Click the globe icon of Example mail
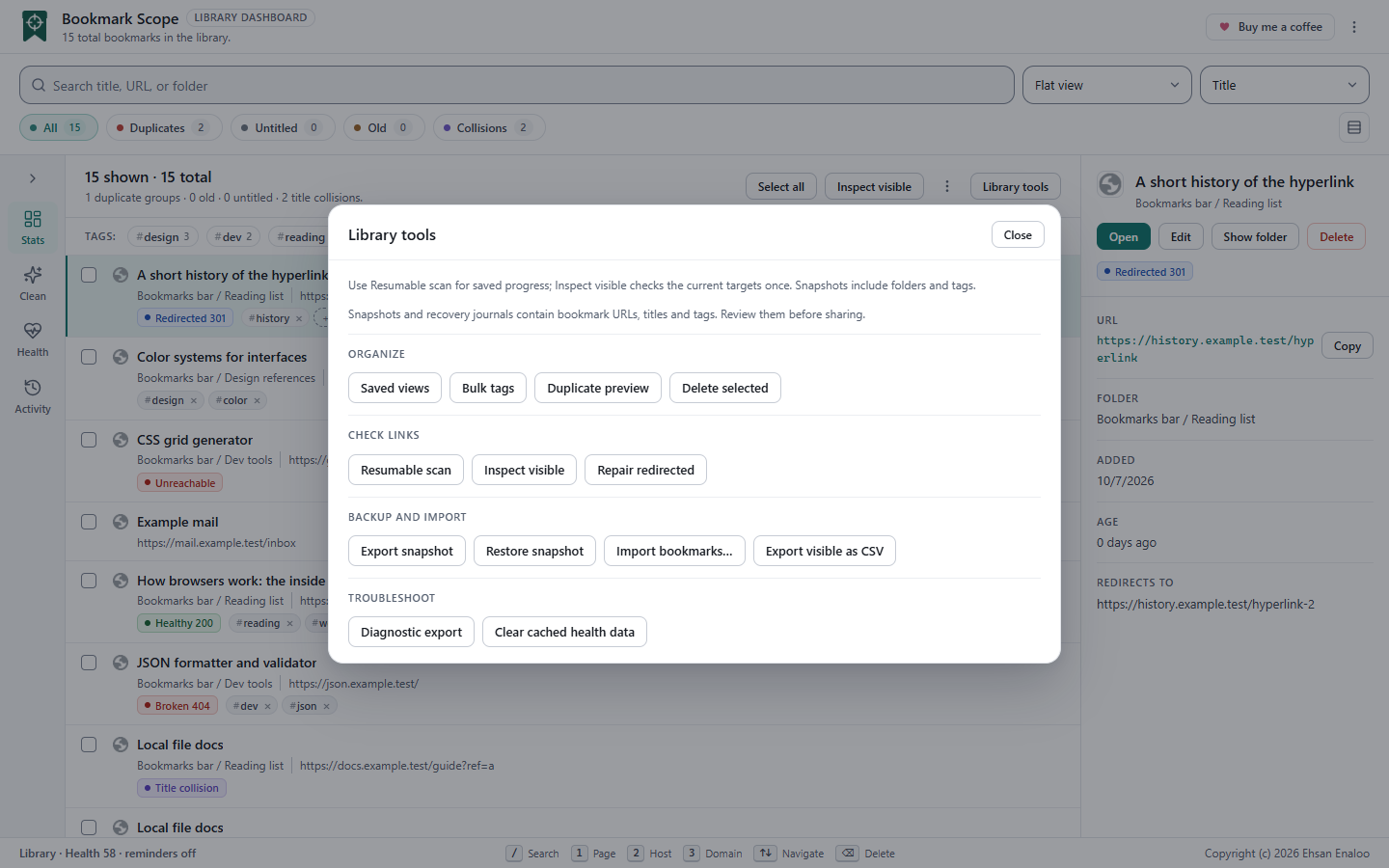The width and height of the screenshot is (1389, 868). click(121, 522)
